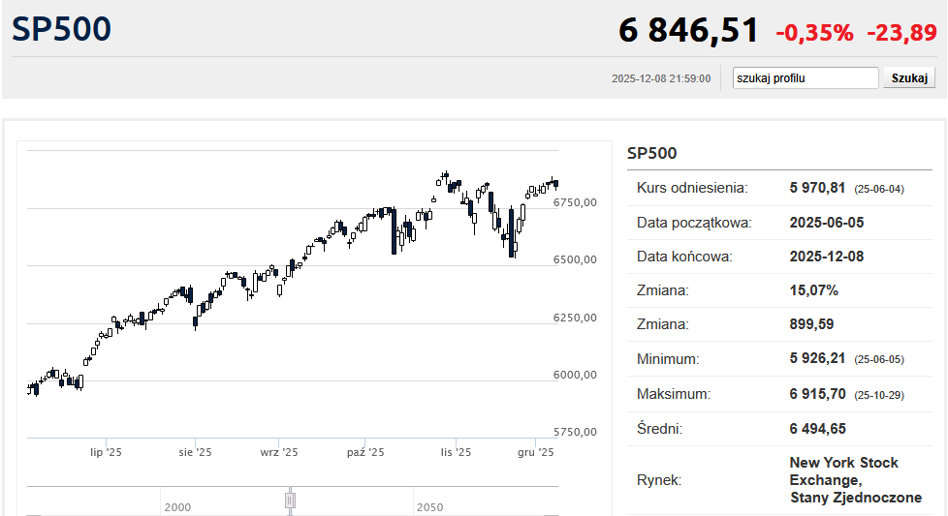Jump to 2050 in the chart navigator
The height and width of the screenshot is (516, 948).
tap(430, 507)
